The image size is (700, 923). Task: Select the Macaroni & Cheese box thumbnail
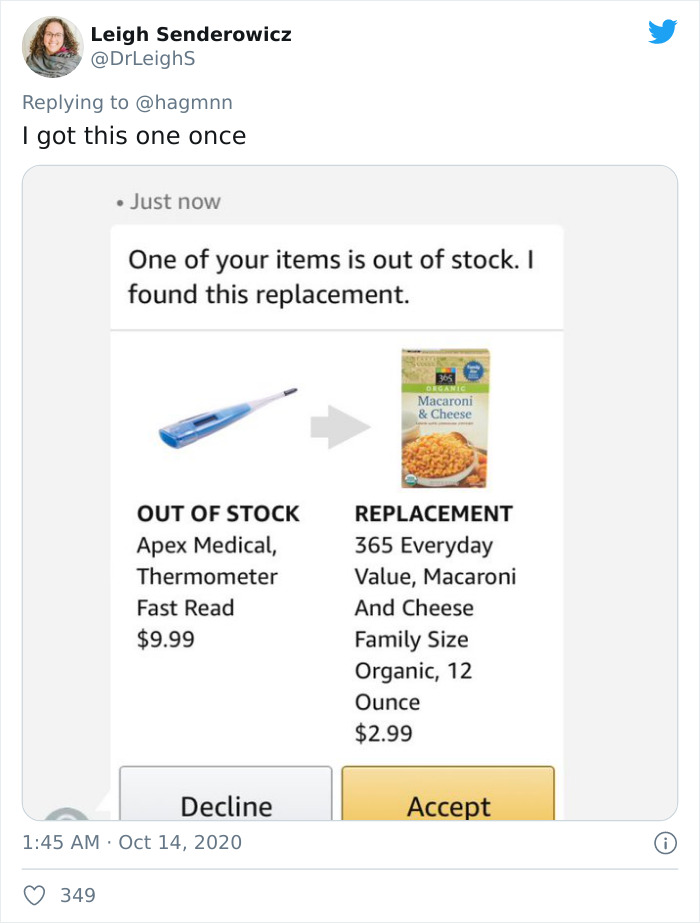[x=446, y=416]
